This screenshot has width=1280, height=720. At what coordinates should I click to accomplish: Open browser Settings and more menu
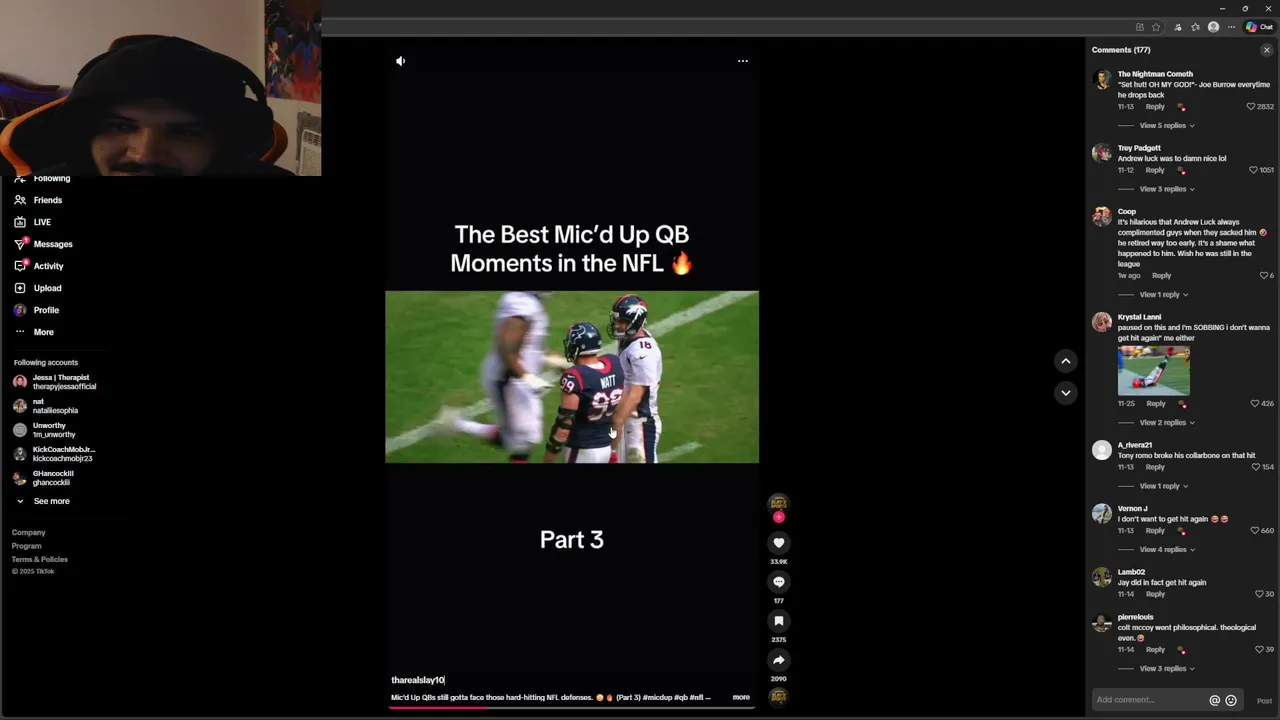pos(1231,27)
